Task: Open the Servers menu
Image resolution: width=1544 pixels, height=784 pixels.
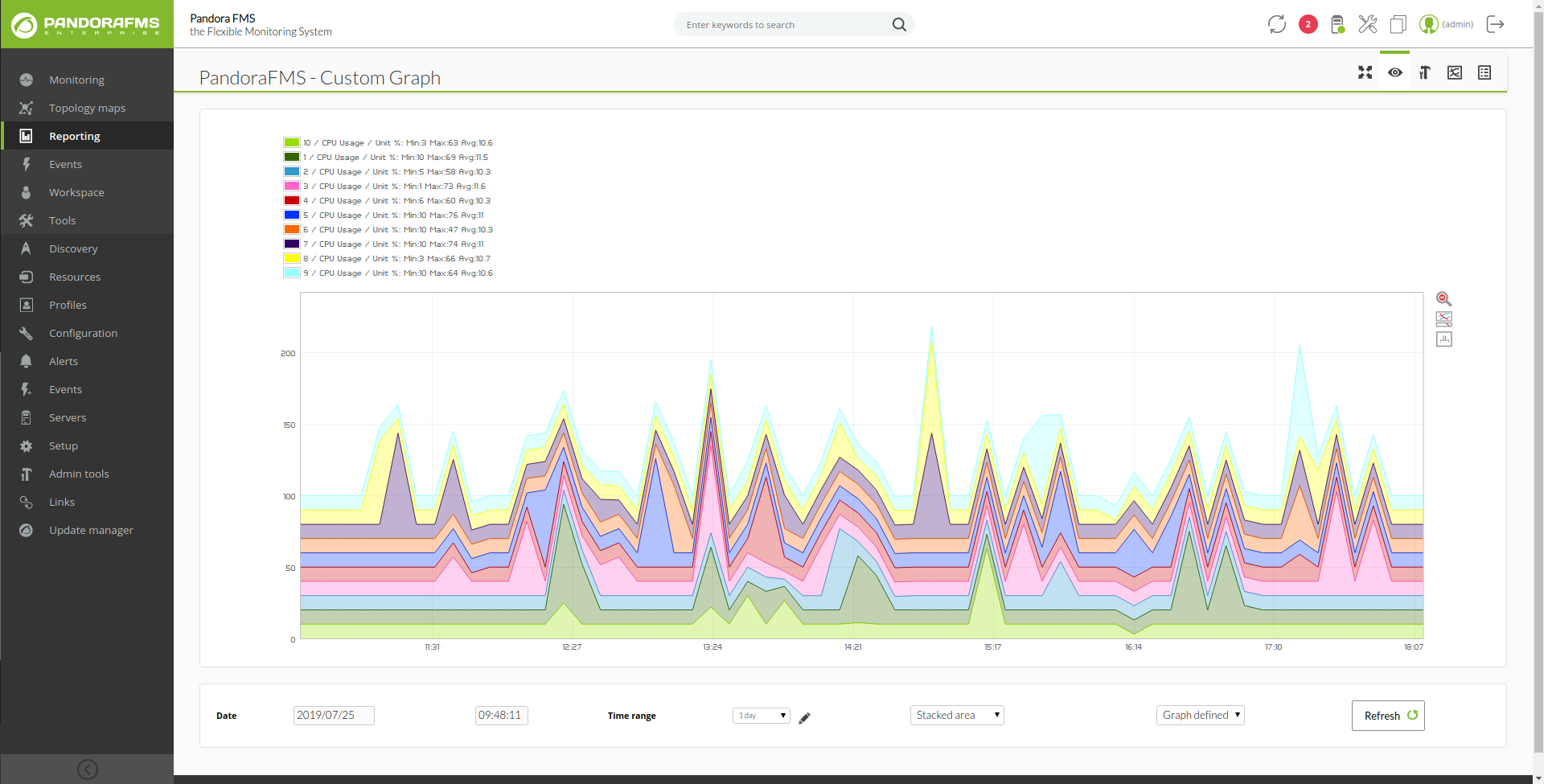Action: (87, 417)
